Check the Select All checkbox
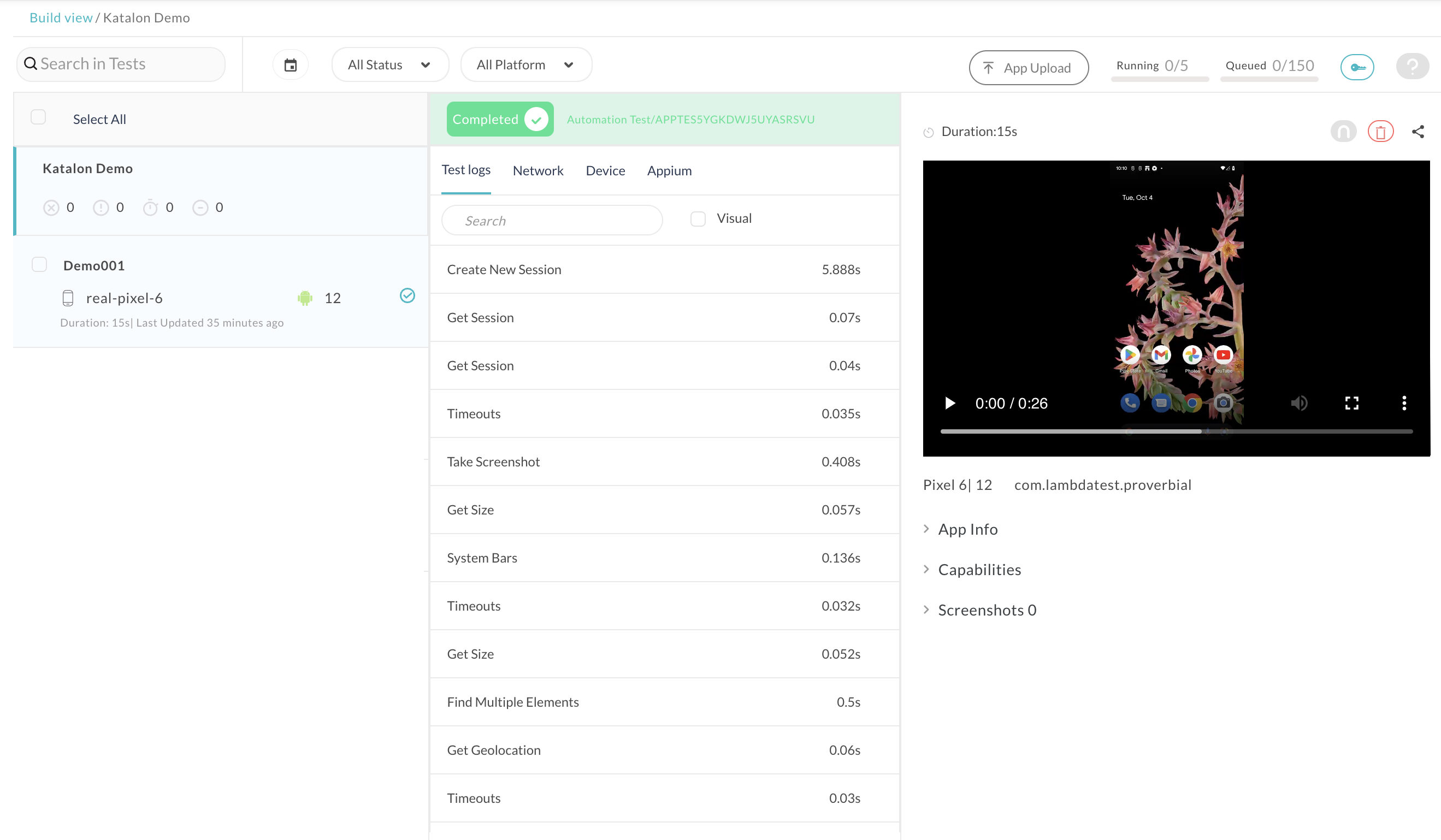Viewport: 1441px width, 840px height. click(38, 117)
